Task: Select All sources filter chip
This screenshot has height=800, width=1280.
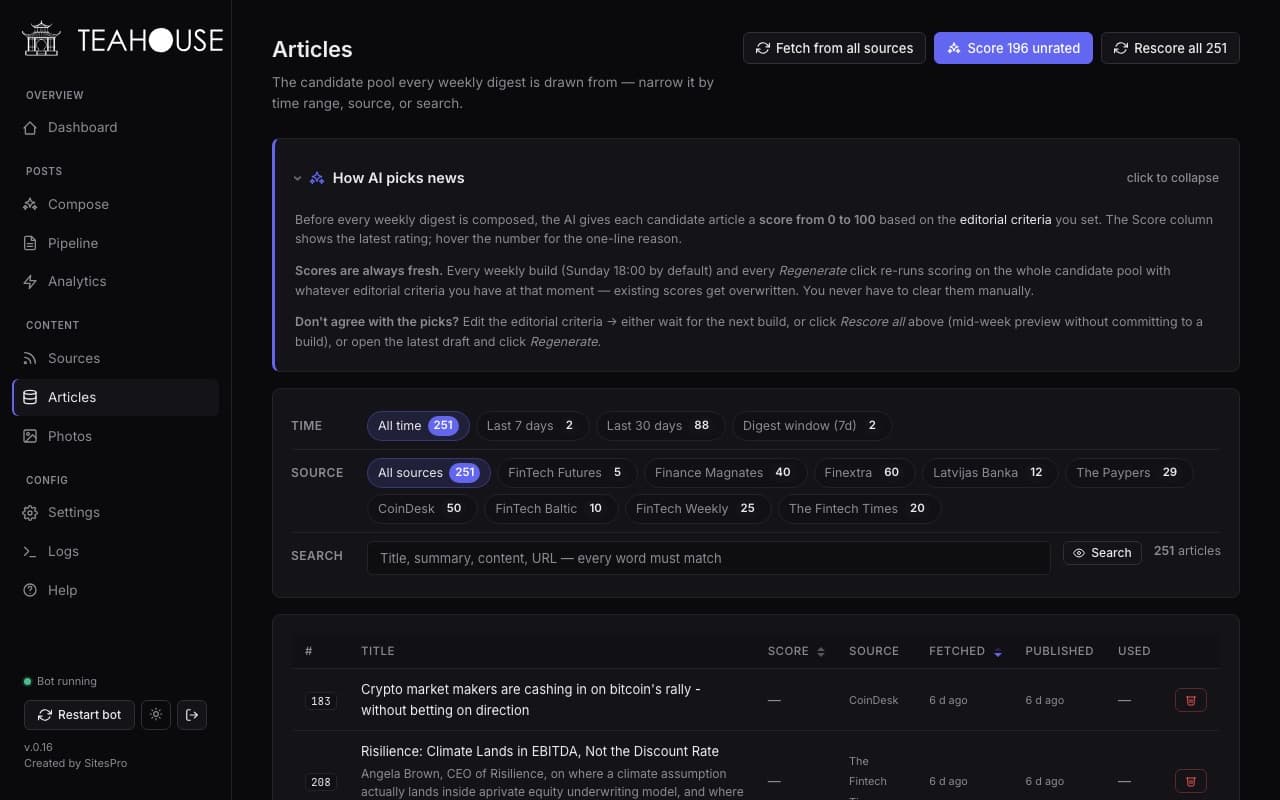Action: 428,473
